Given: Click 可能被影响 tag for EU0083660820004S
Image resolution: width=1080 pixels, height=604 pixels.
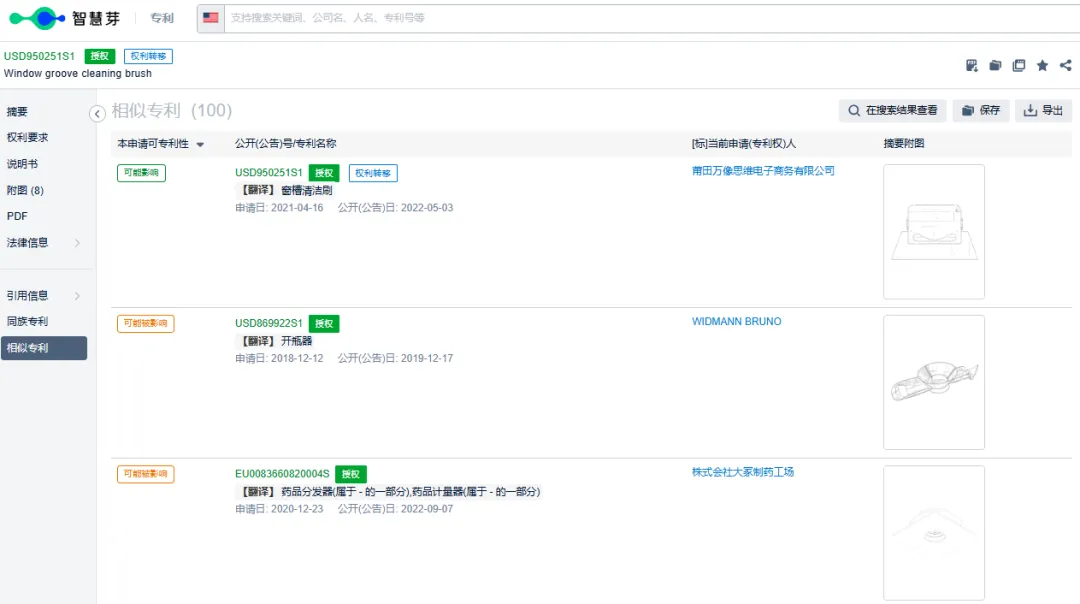Looking at the screenshot, I should click(145, 474).
